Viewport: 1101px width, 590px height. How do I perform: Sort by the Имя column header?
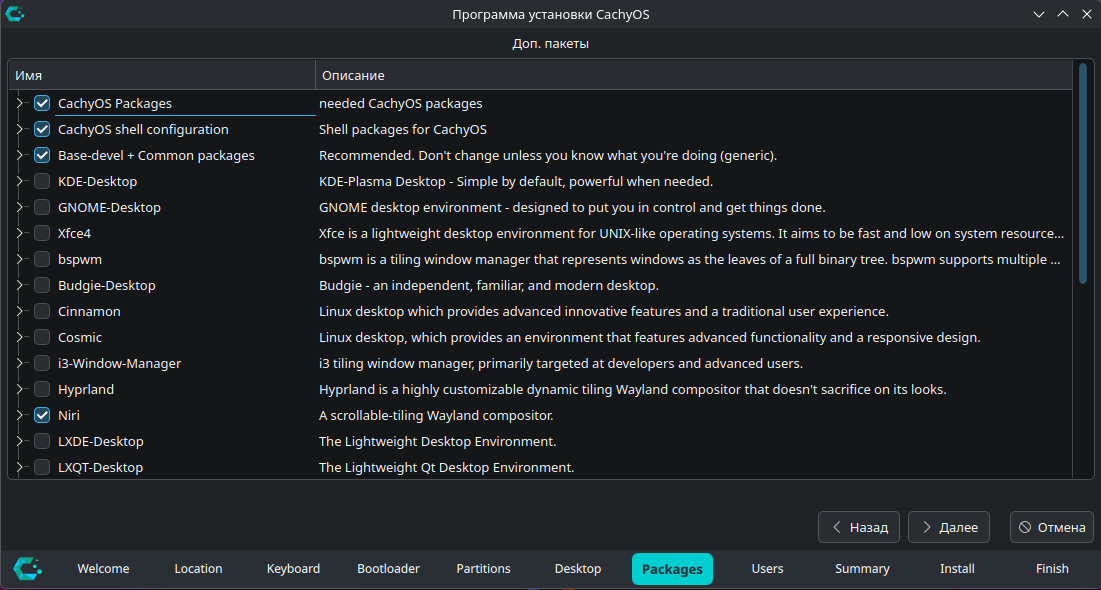click(161, 75)
